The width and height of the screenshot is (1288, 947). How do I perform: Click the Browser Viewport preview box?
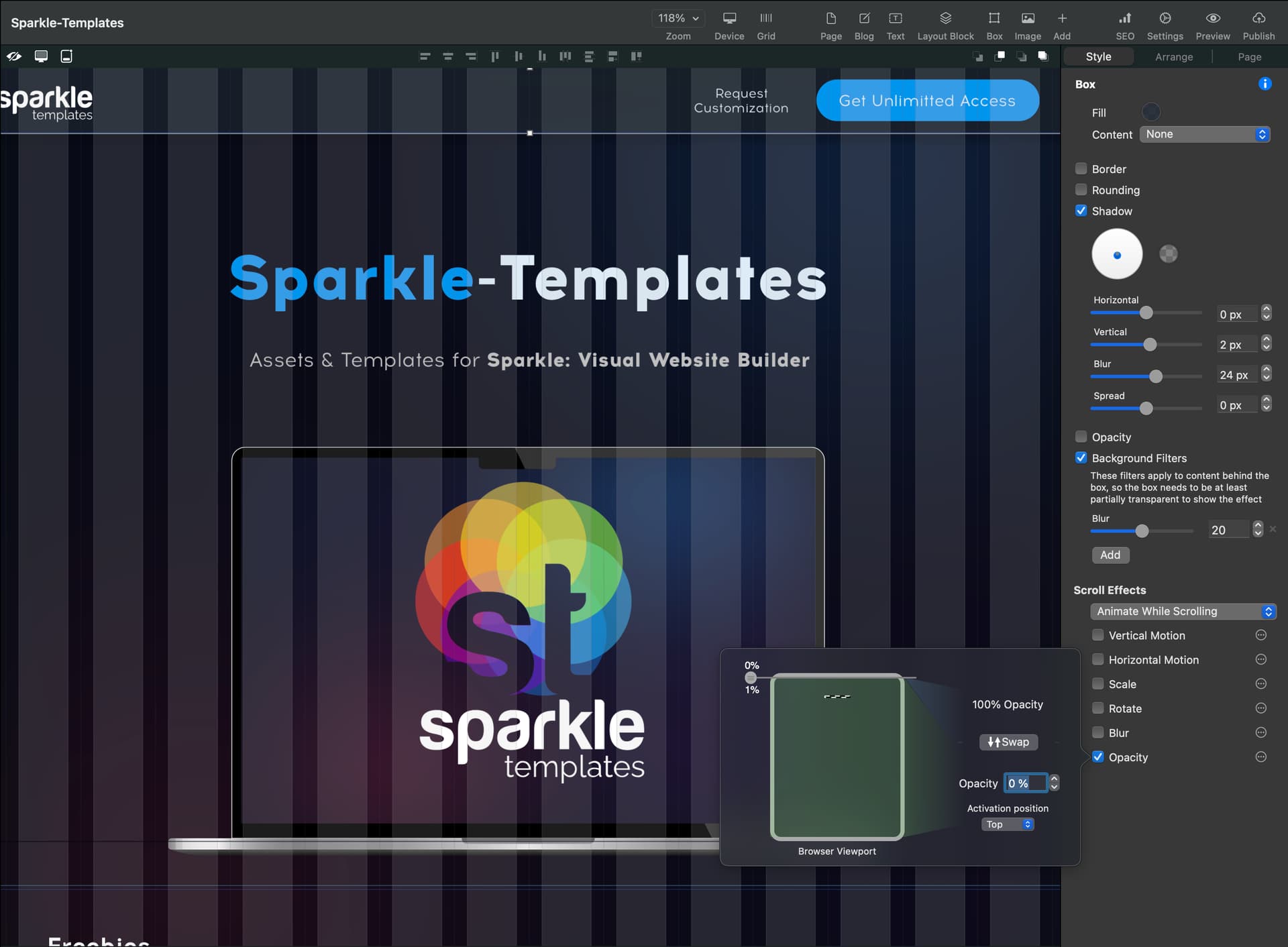click(837, 757)
